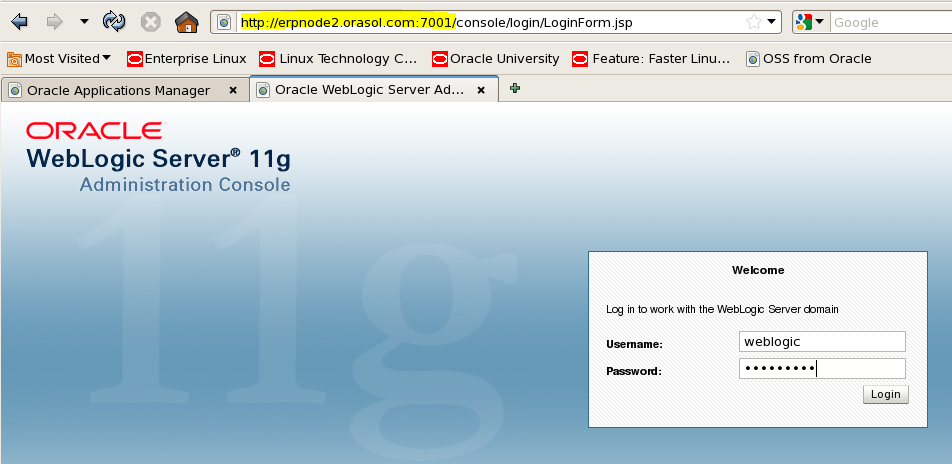The image size is (952, 464).
Task: Bookmark this page with the star
Action: click(753, 22)
